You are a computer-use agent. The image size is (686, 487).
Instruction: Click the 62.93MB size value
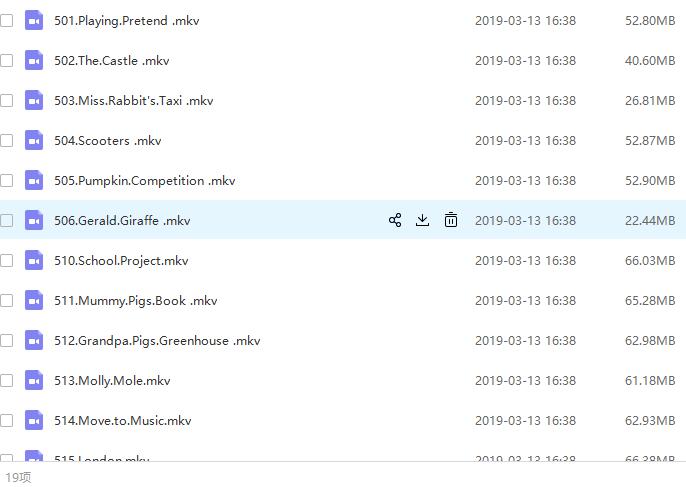(x=650, y=420)
